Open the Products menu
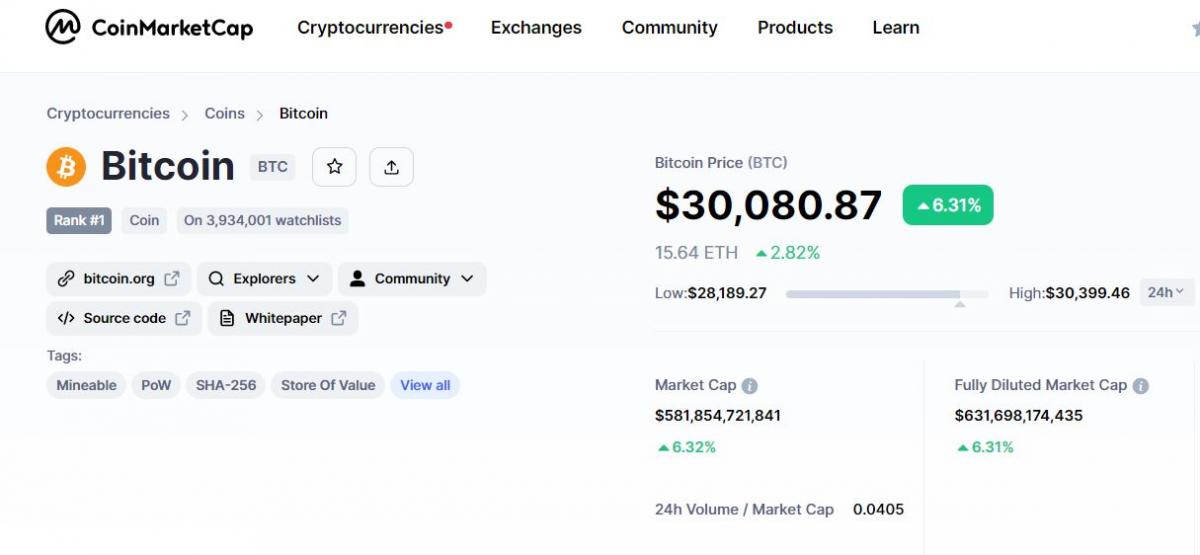 pyautogui.click(x=795, y=28)
